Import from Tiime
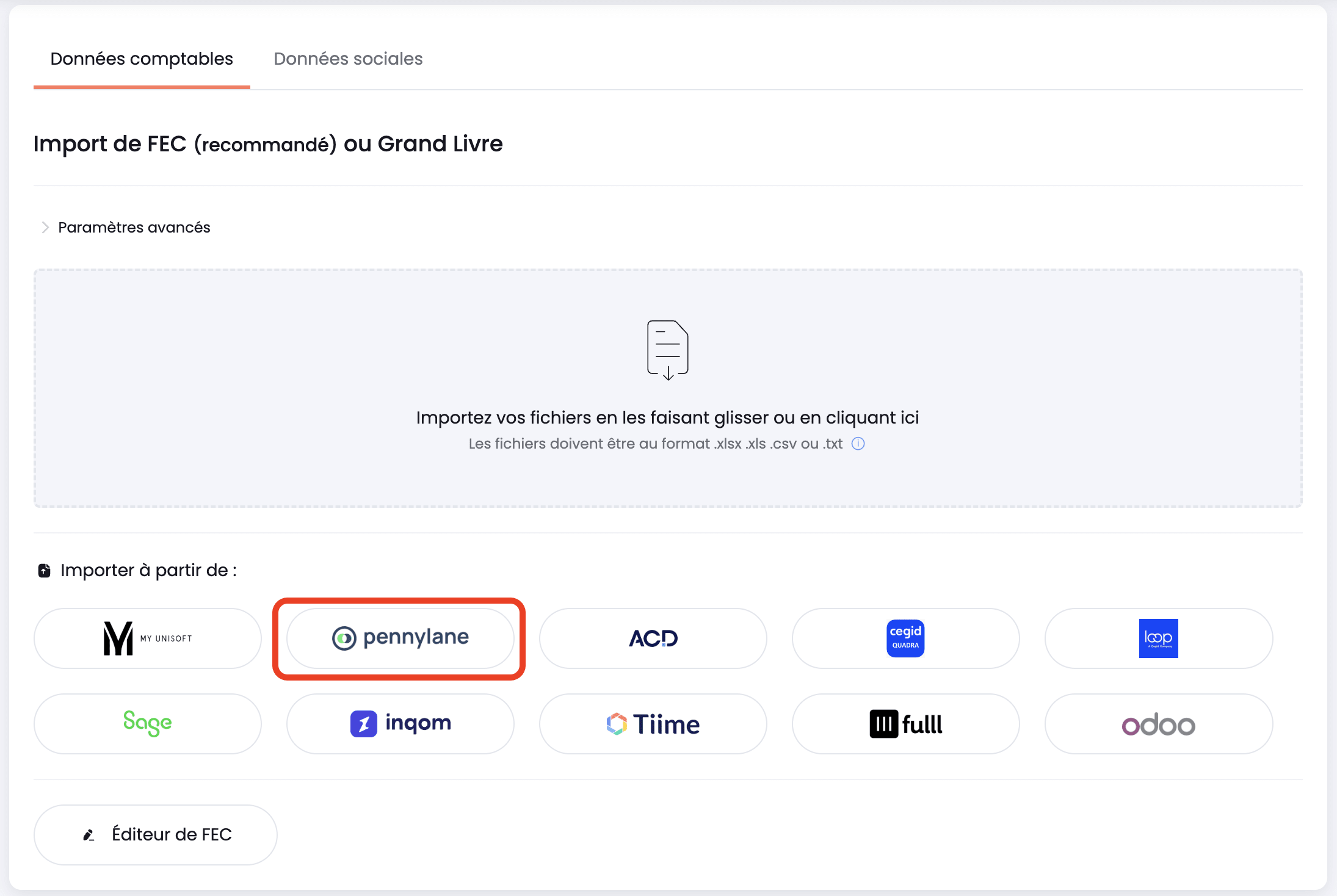Image resolution: width=1337 pixels, height=896 pixels. point(653,724)
